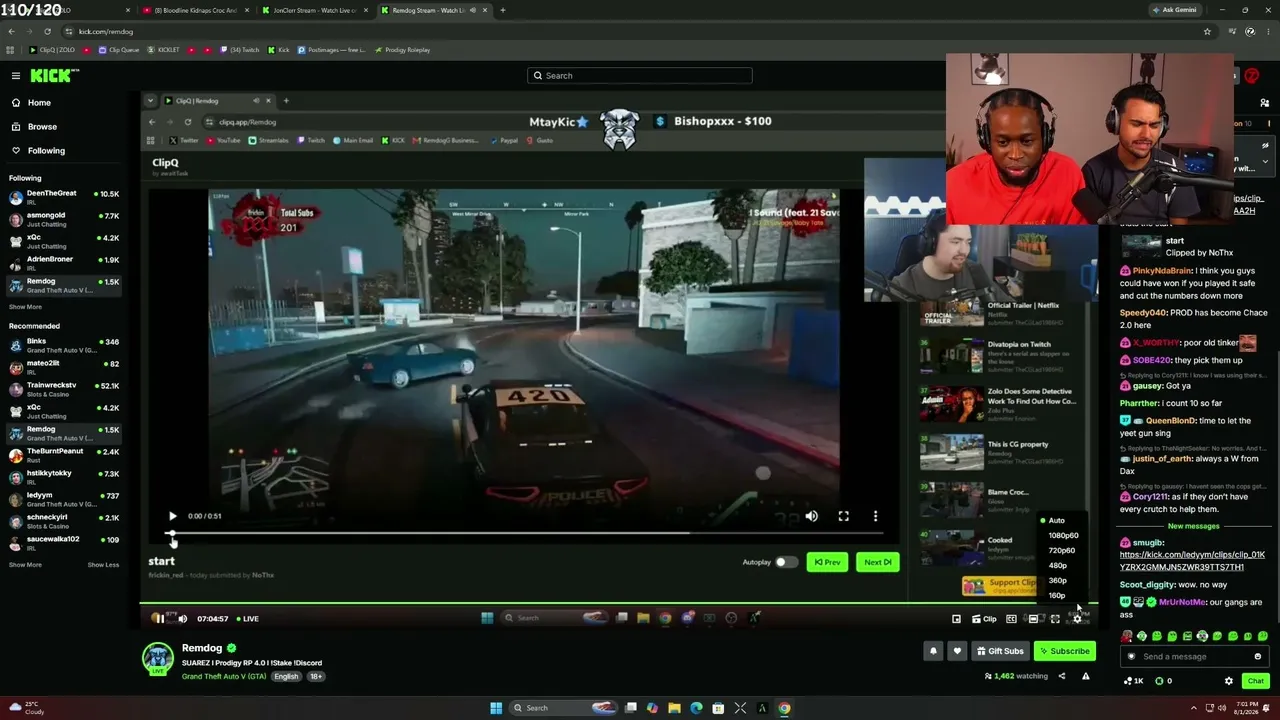Click the Send a message field

pyautogui.click(x=1194, y=657)
